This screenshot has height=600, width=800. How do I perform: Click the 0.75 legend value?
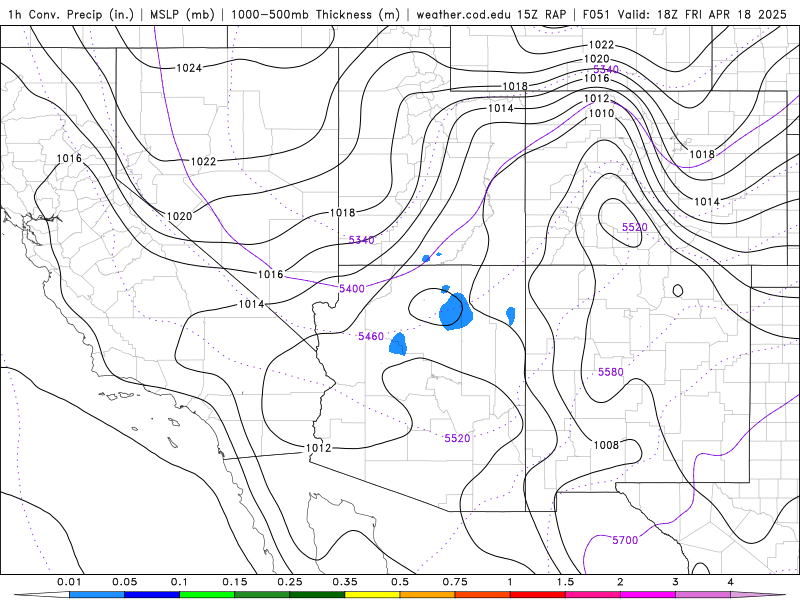[x=455, y=582]
